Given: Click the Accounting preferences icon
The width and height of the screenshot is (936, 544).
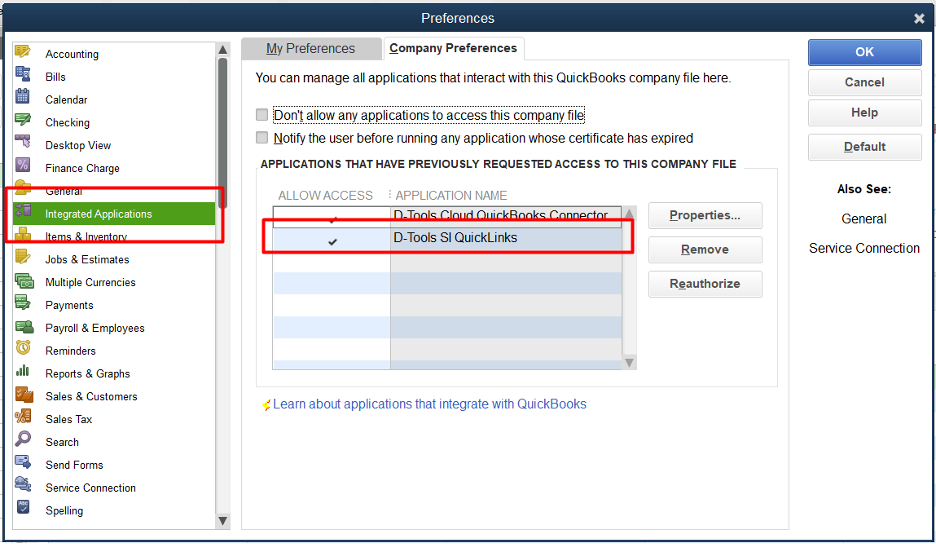Looking at the screenshot, I should point(23,52).
